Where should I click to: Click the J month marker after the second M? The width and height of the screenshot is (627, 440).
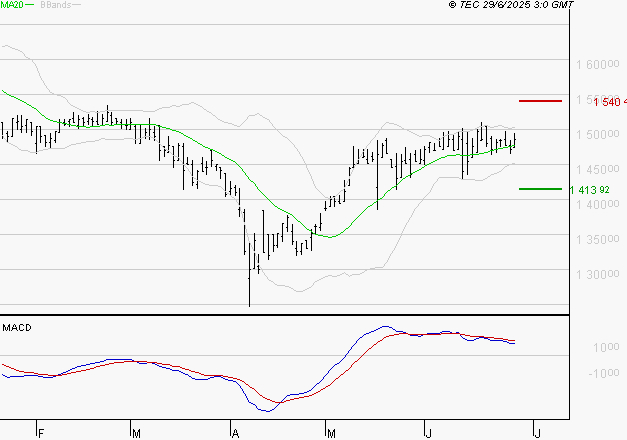(429, 434)
